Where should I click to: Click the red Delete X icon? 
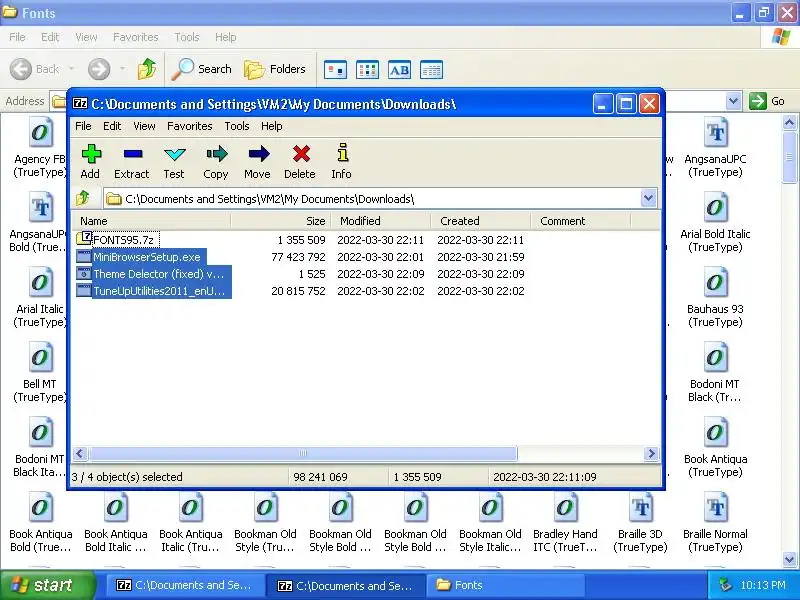[x=301, y=154]
